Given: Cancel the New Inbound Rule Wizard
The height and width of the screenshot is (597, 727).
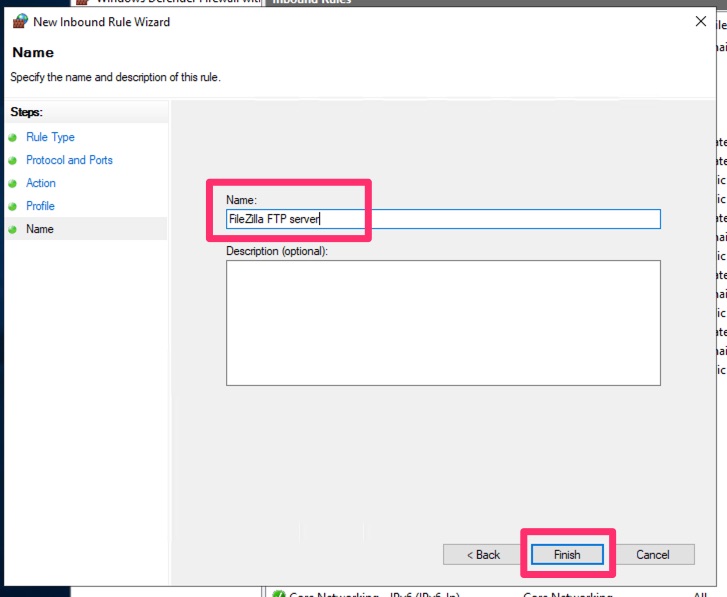Looking at the screenshot, I should (652, 554).
